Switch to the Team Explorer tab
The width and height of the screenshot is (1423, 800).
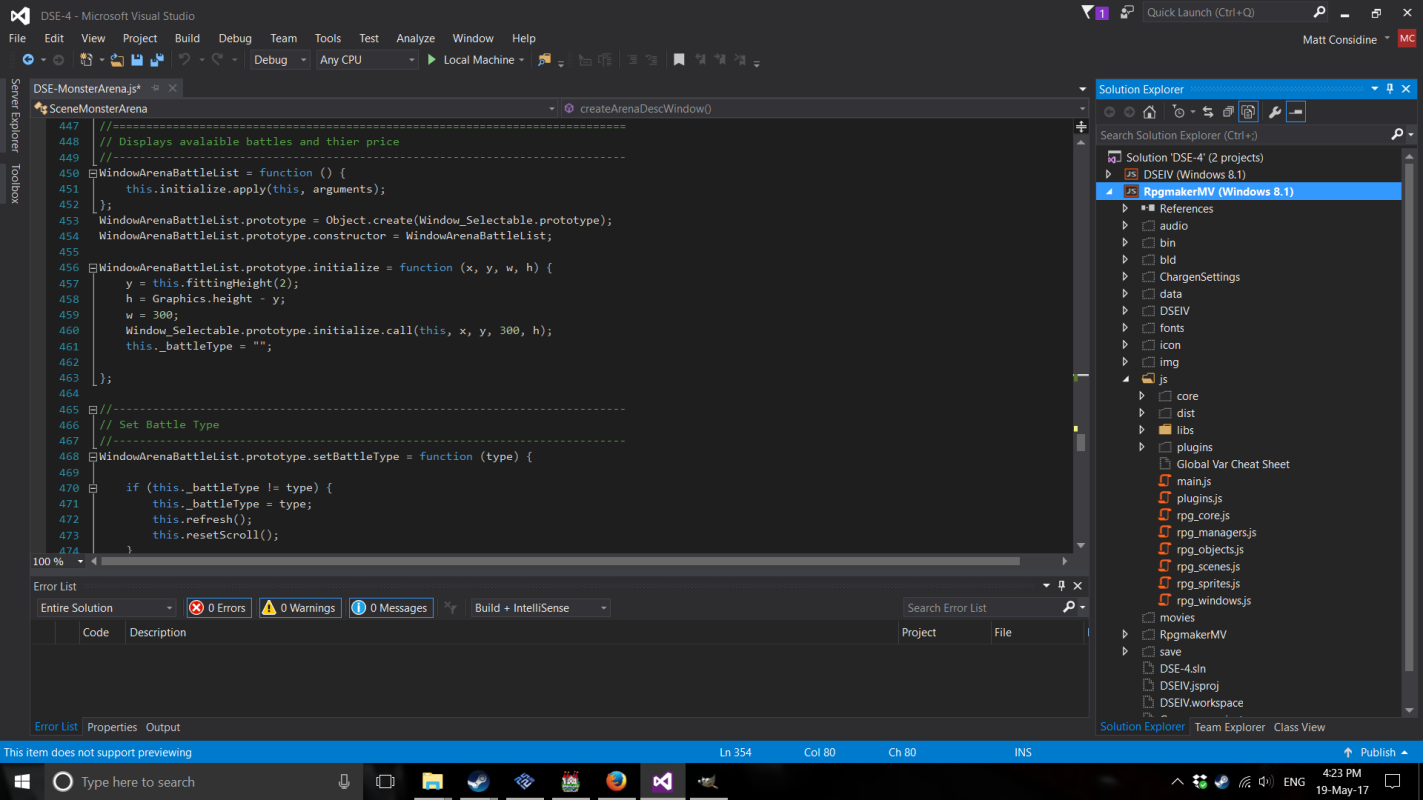[x=1229, y=727]
